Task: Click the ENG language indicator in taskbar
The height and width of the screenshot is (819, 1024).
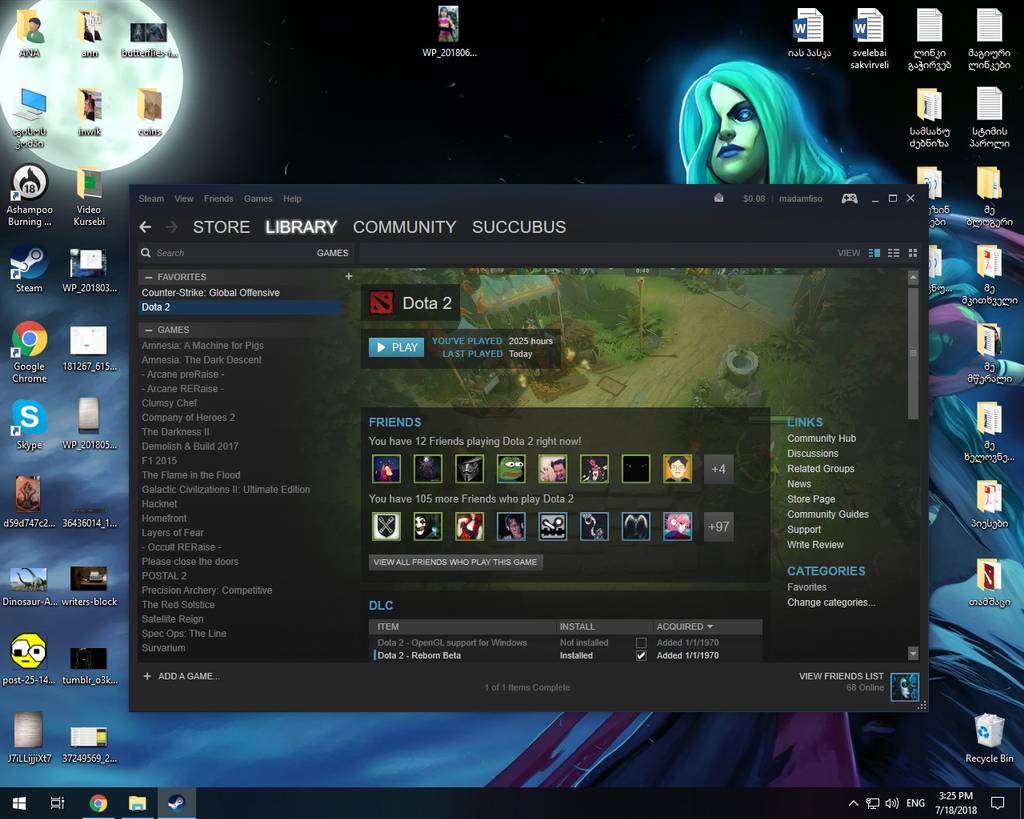Action: [x=915, y=803]
